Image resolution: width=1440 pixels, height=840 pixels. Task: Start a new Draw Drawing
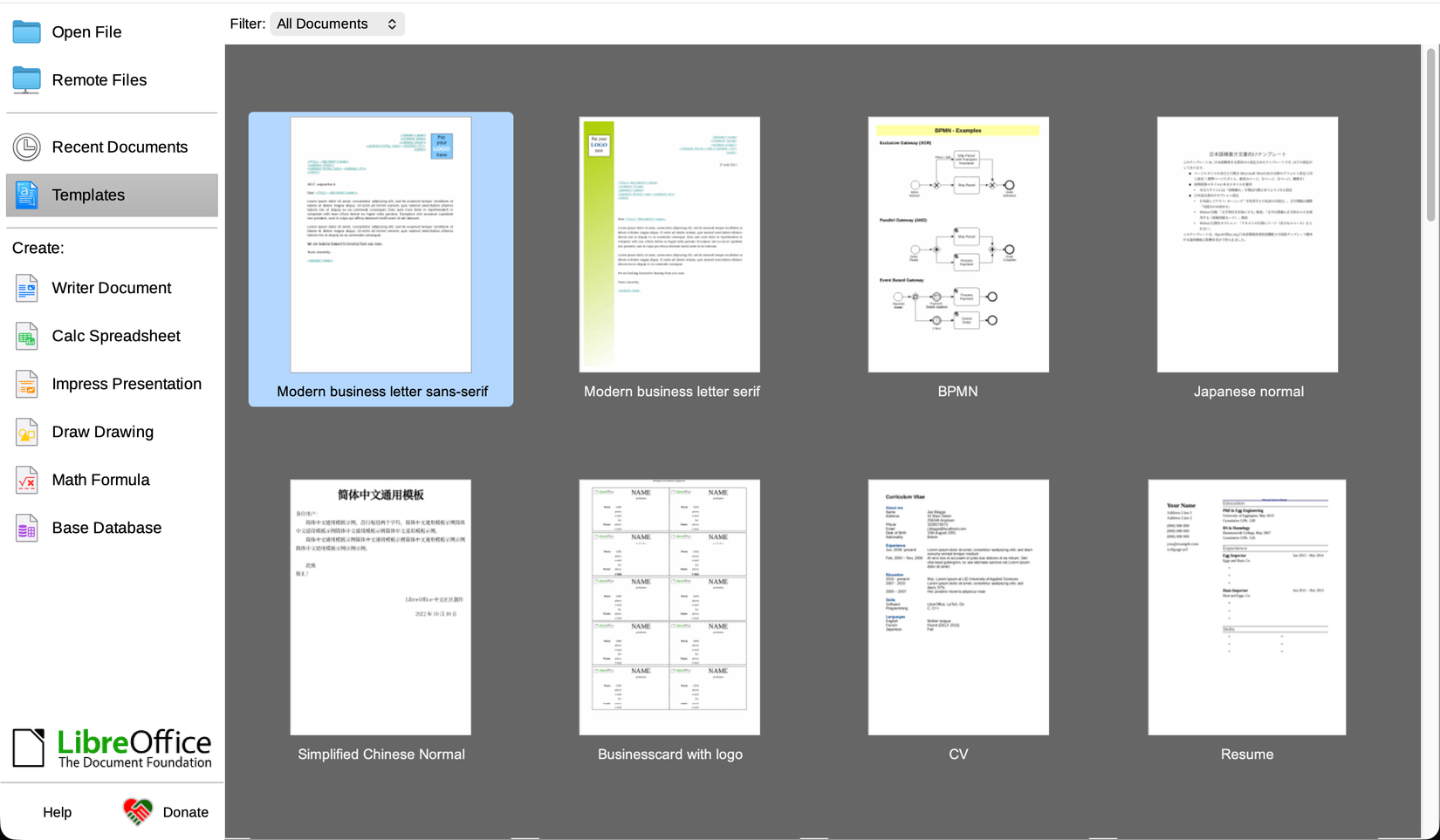tap(26, 432)
